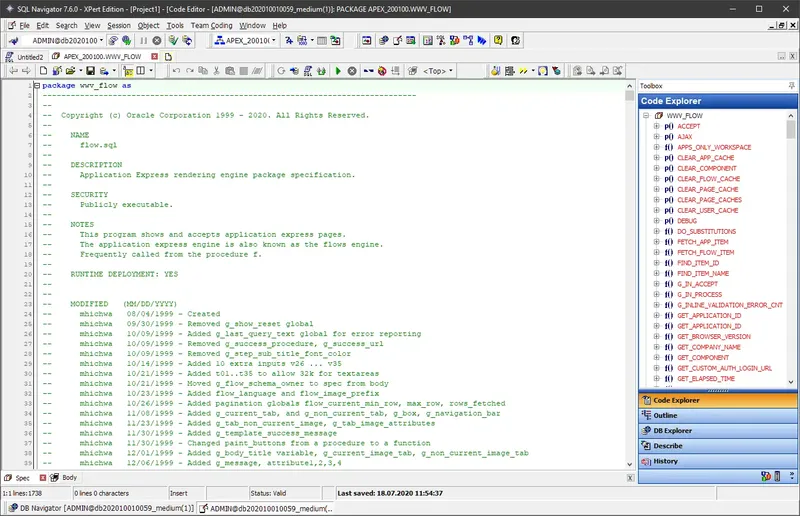Click the green Execute play icon
The image size is (800, 516).
click(338, 71)
